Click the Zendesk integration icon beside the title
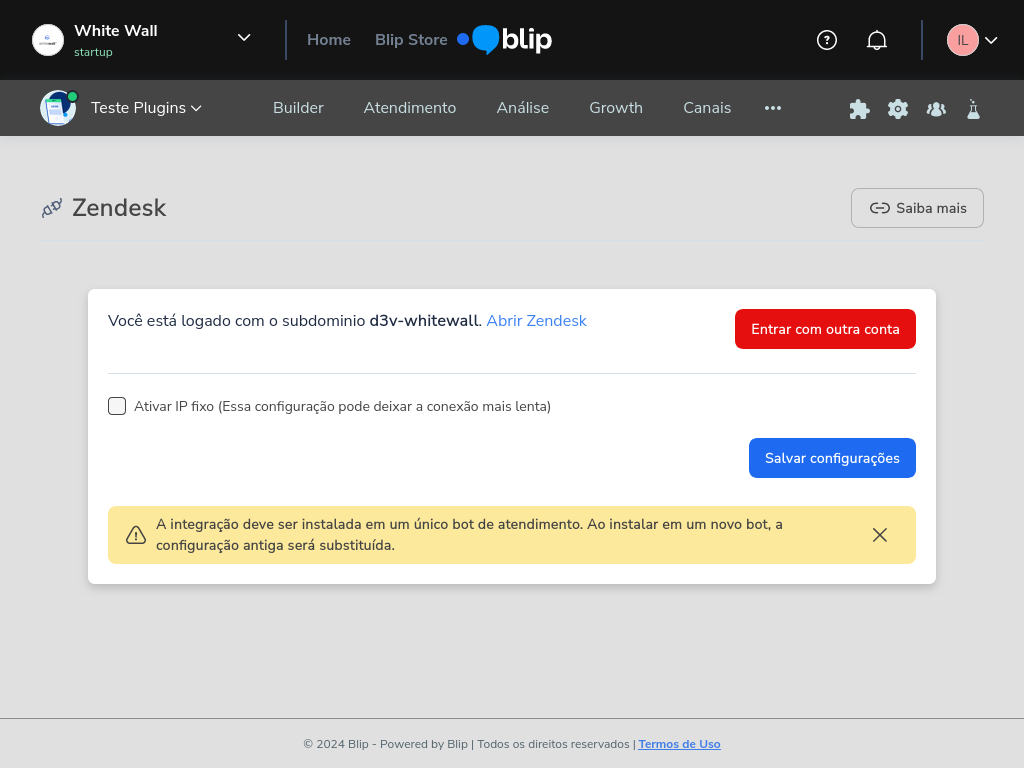 (x=50, y=208)
